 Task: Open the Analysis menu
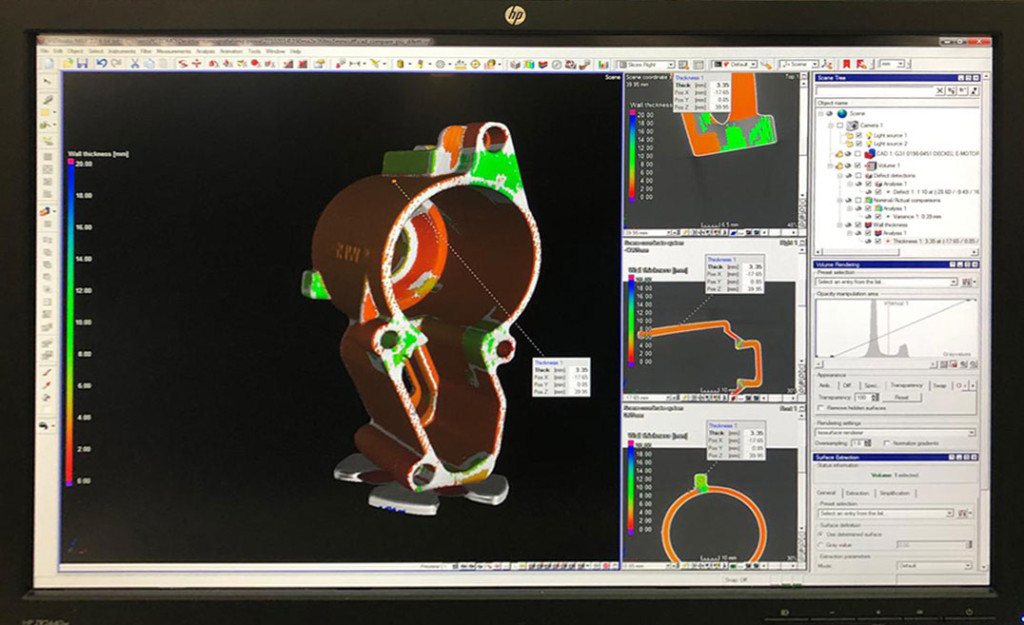coord(205,50)
